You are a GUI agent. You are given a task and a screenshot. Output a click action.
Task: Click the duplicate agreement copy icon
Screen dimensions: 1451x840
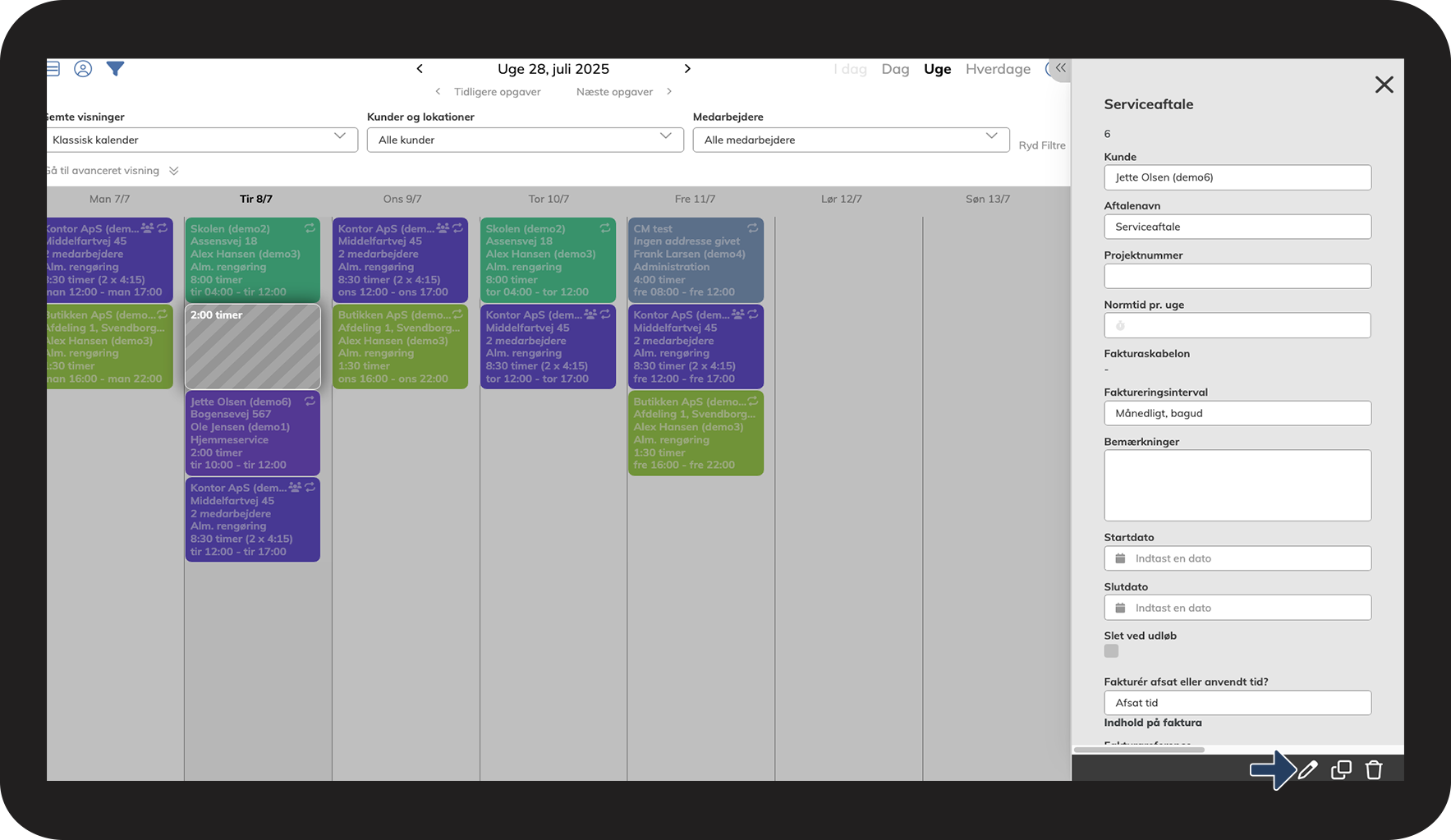tap(1341, 769)
